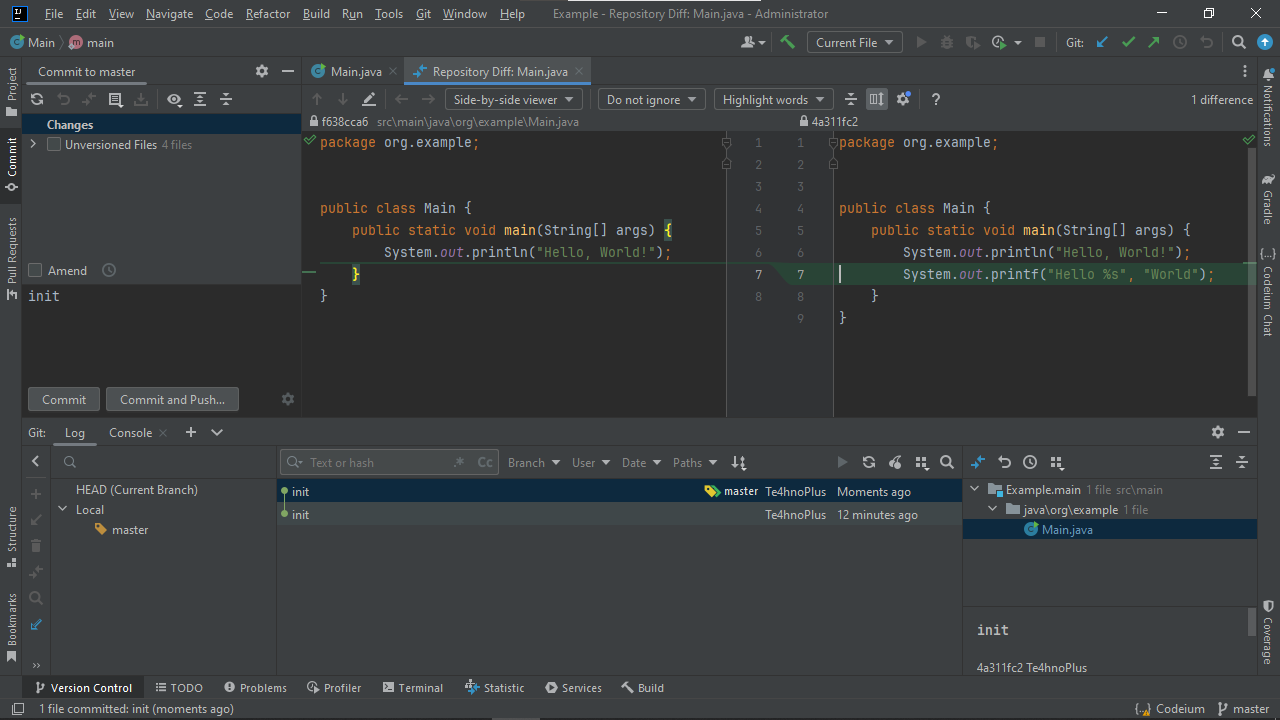
Task: Click the Build Project hammer icon
Action: click(x=788, y=42)
